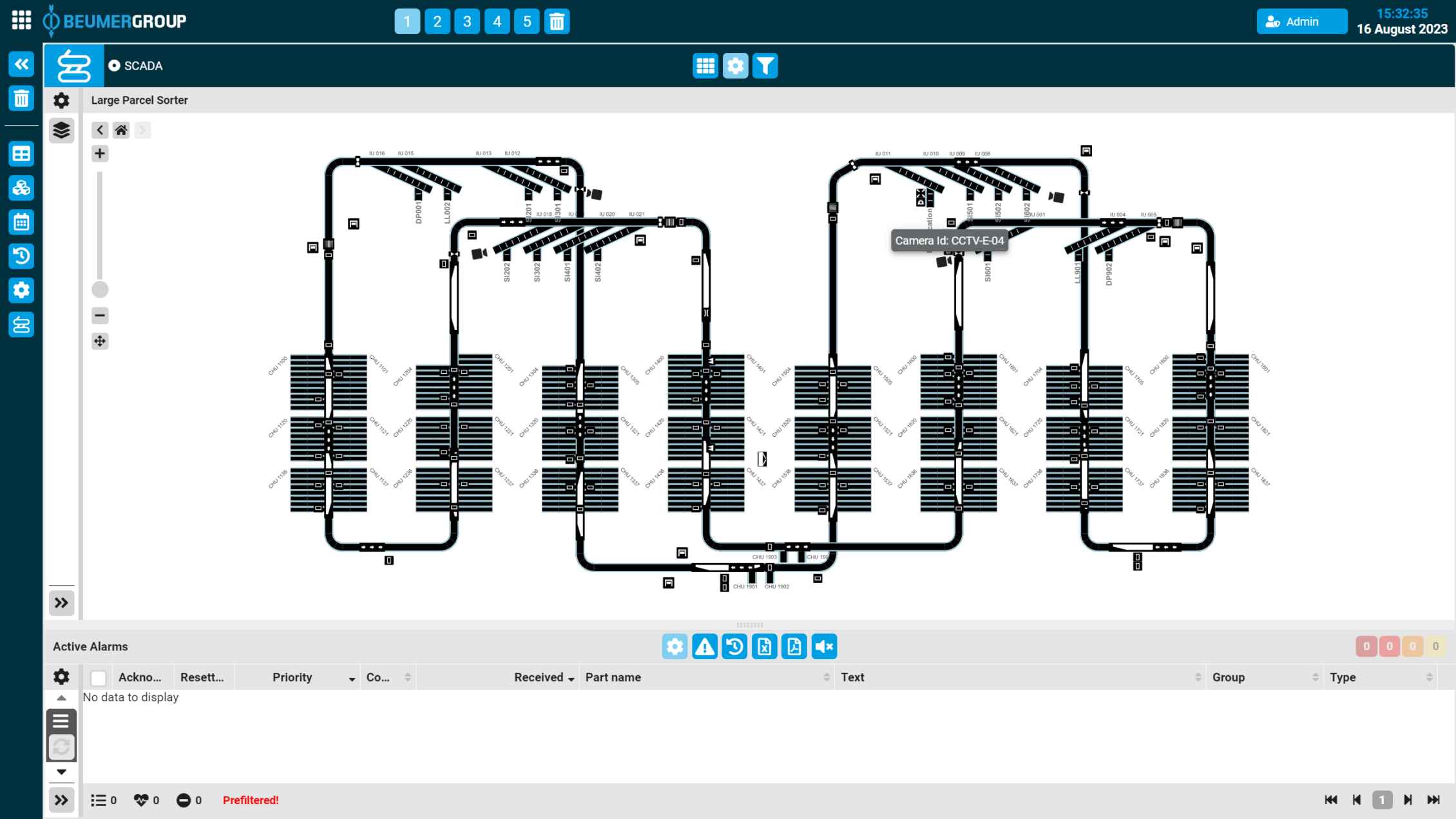Check the select-all alarms checkbox
Viewport: 1456px width, 819px height.
[99, 678]
